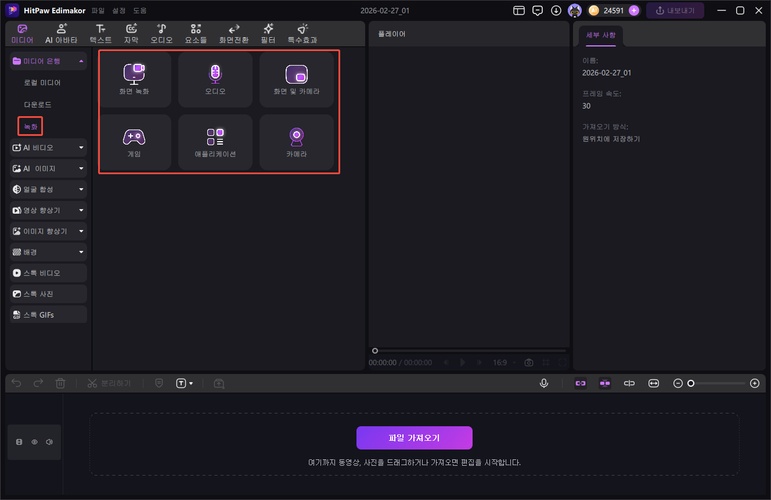Click the 내보내기 export button
The width and height of the screenshot is (771, 500).
(x=674, y=10)
